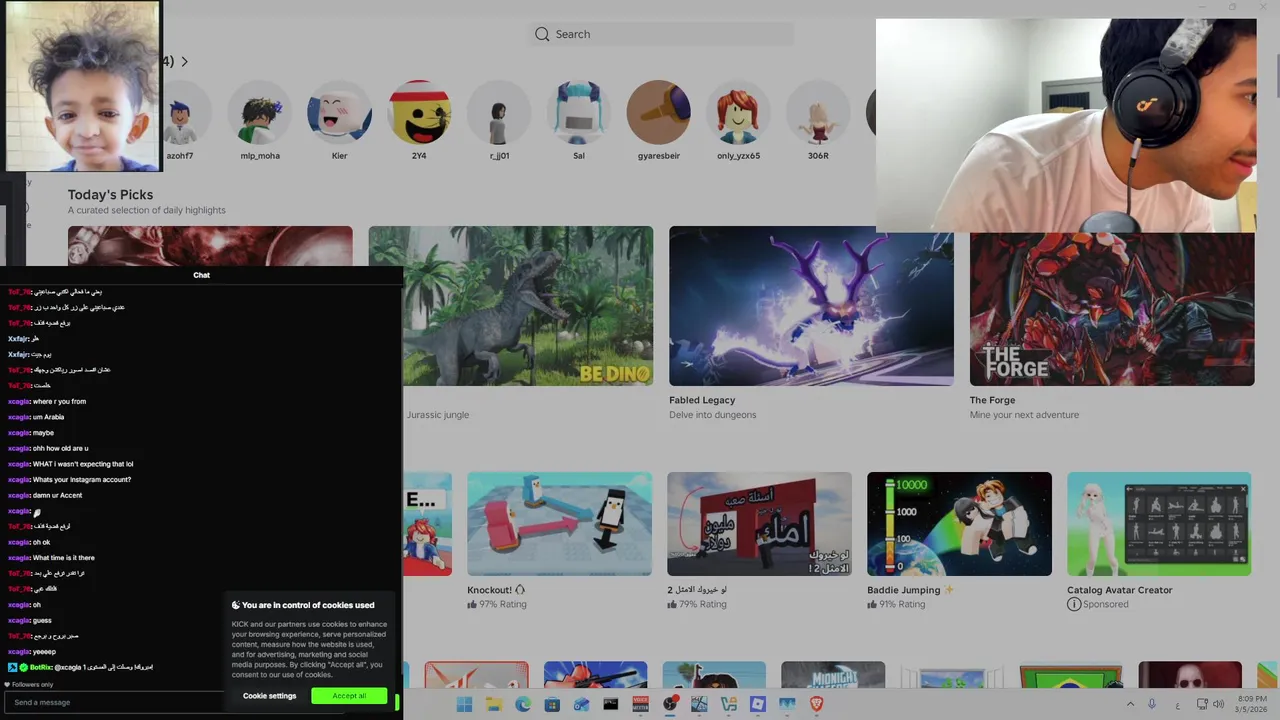Click the 'Today's Picks' heading
The image size is (1280, 720).
point(110,195)
